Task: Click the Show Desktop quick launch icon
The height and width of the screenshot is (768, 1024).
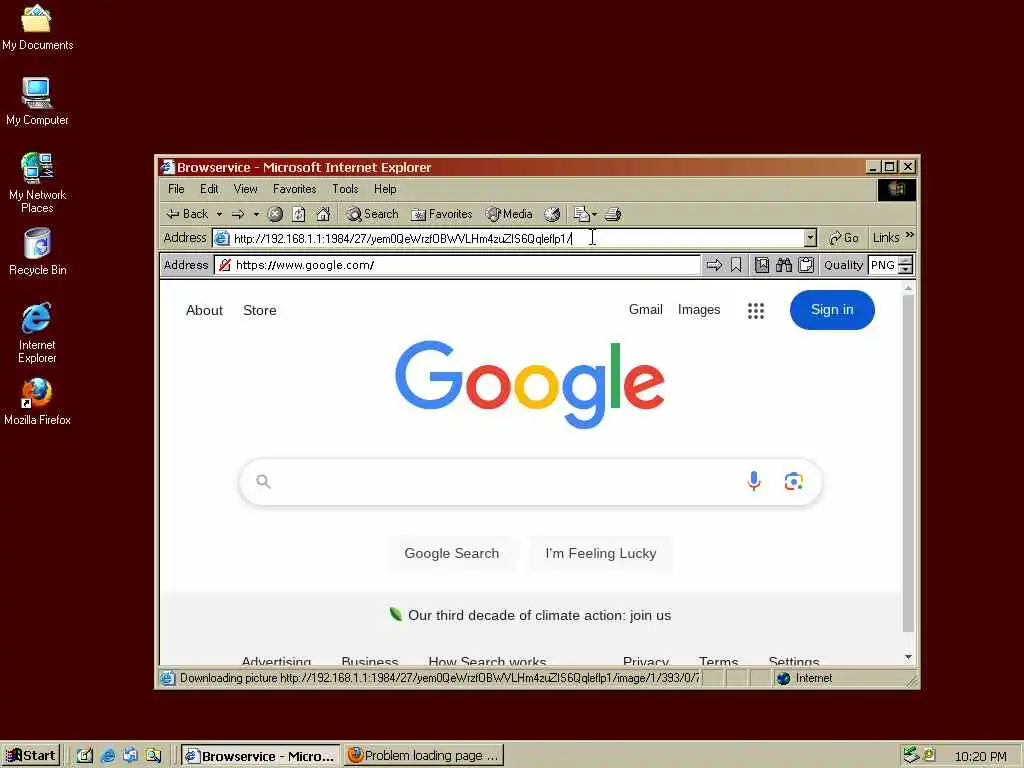Action: [x=85, y=756]
